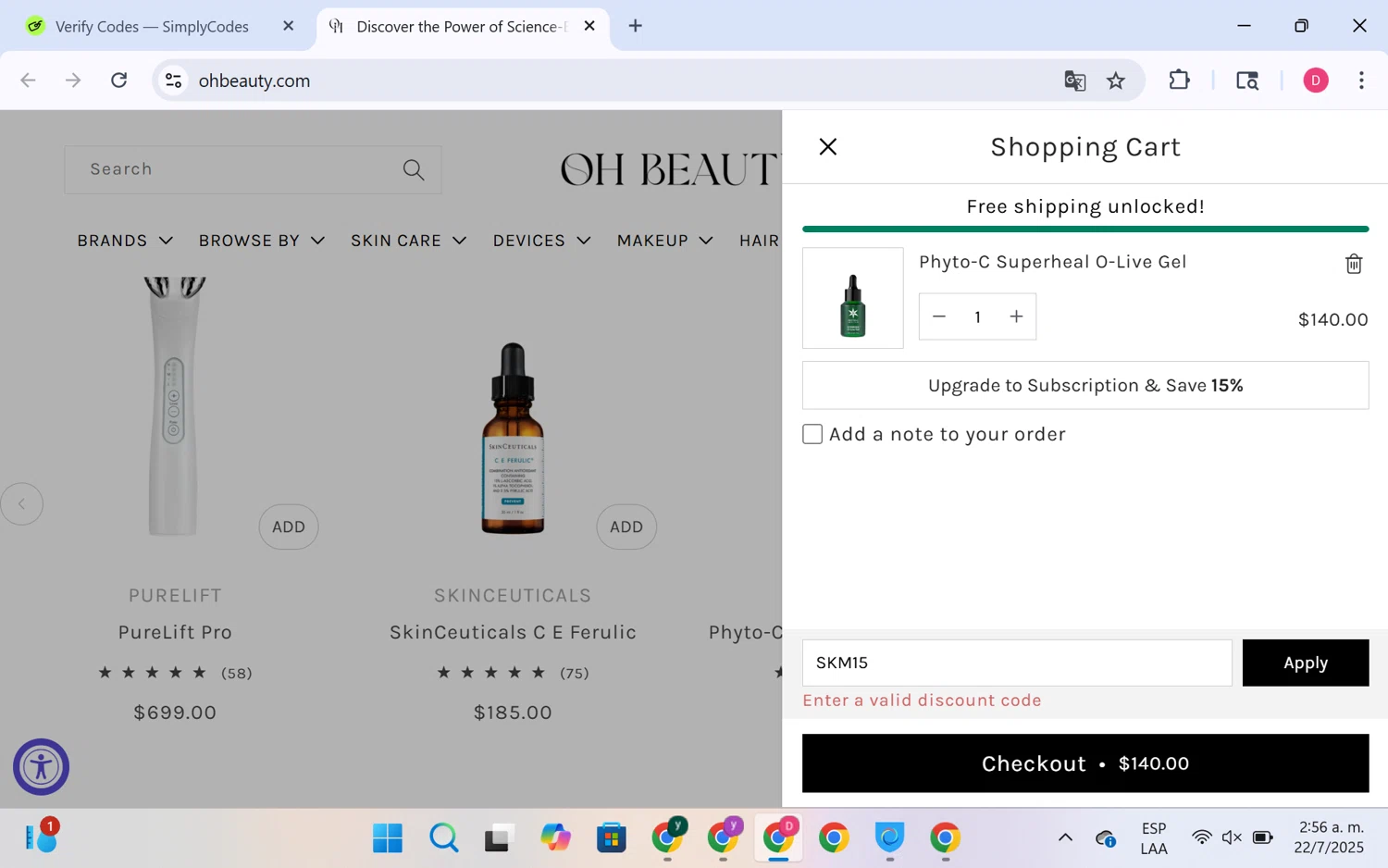Add SkinCeuticals C E Ferulic to cart

click(x=626, y=527)
